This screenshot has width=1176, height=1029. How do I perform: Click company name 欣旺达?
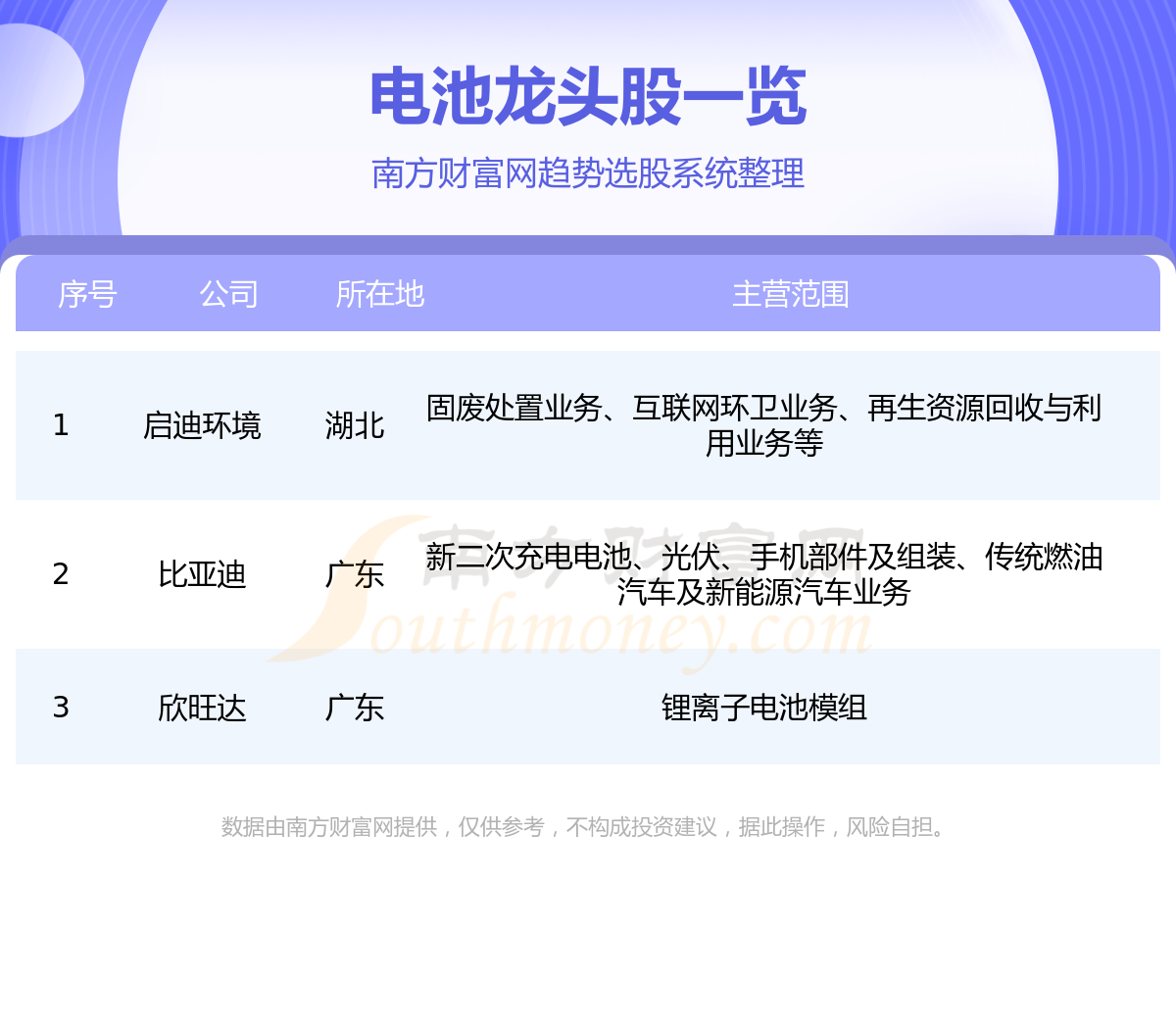pyautogui.click(x=202, y=708)
